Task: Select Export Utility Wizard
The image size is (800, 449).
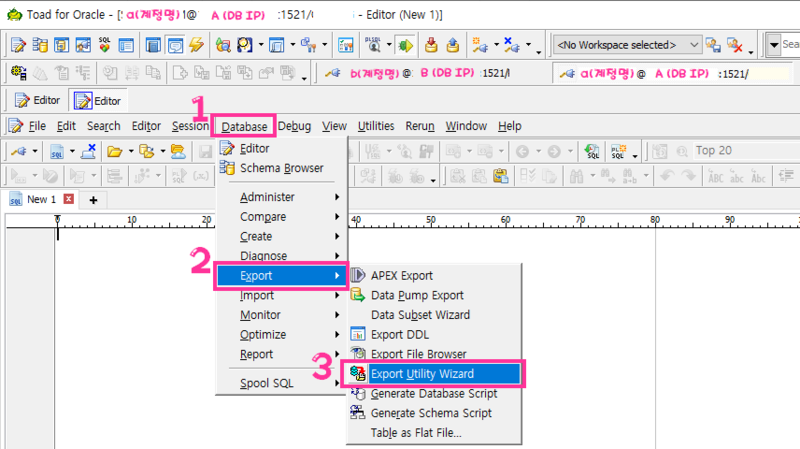Action: pos(435,374)
